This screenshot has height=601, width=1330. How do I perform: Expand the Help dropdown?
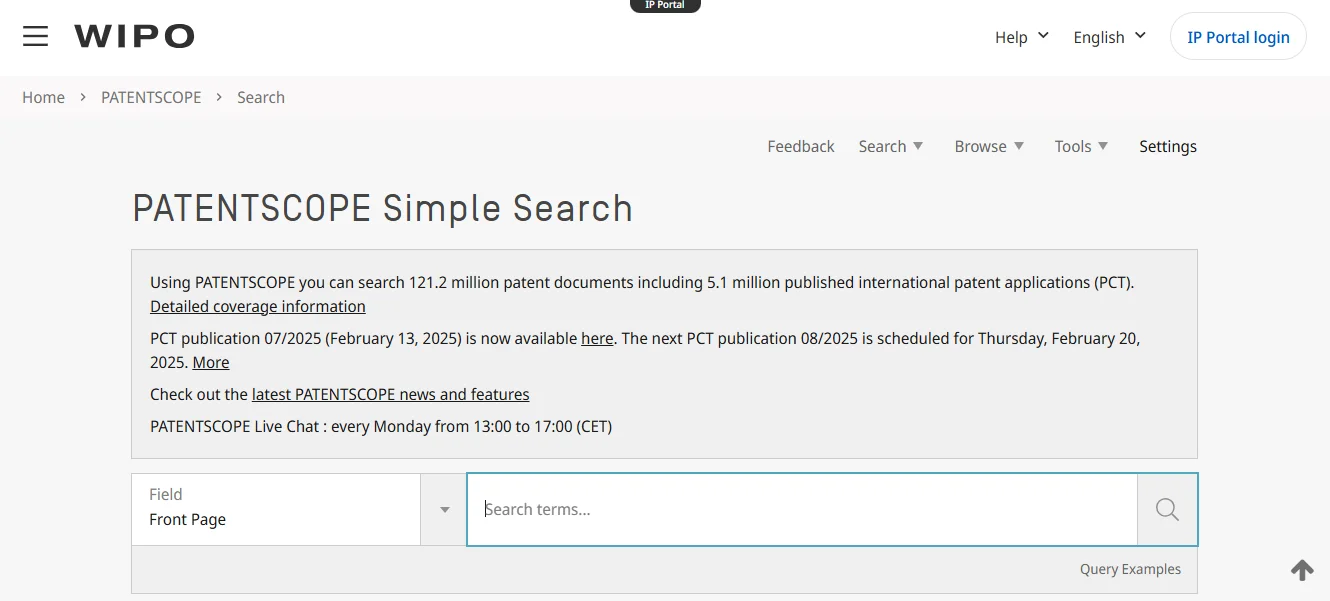coord(1022,37)
